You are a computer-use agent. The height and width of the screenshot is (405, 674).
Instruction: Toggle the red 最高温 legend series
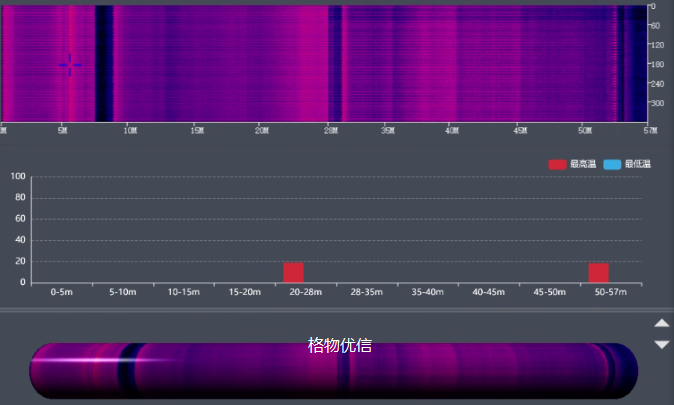click(x=572, y=164)
